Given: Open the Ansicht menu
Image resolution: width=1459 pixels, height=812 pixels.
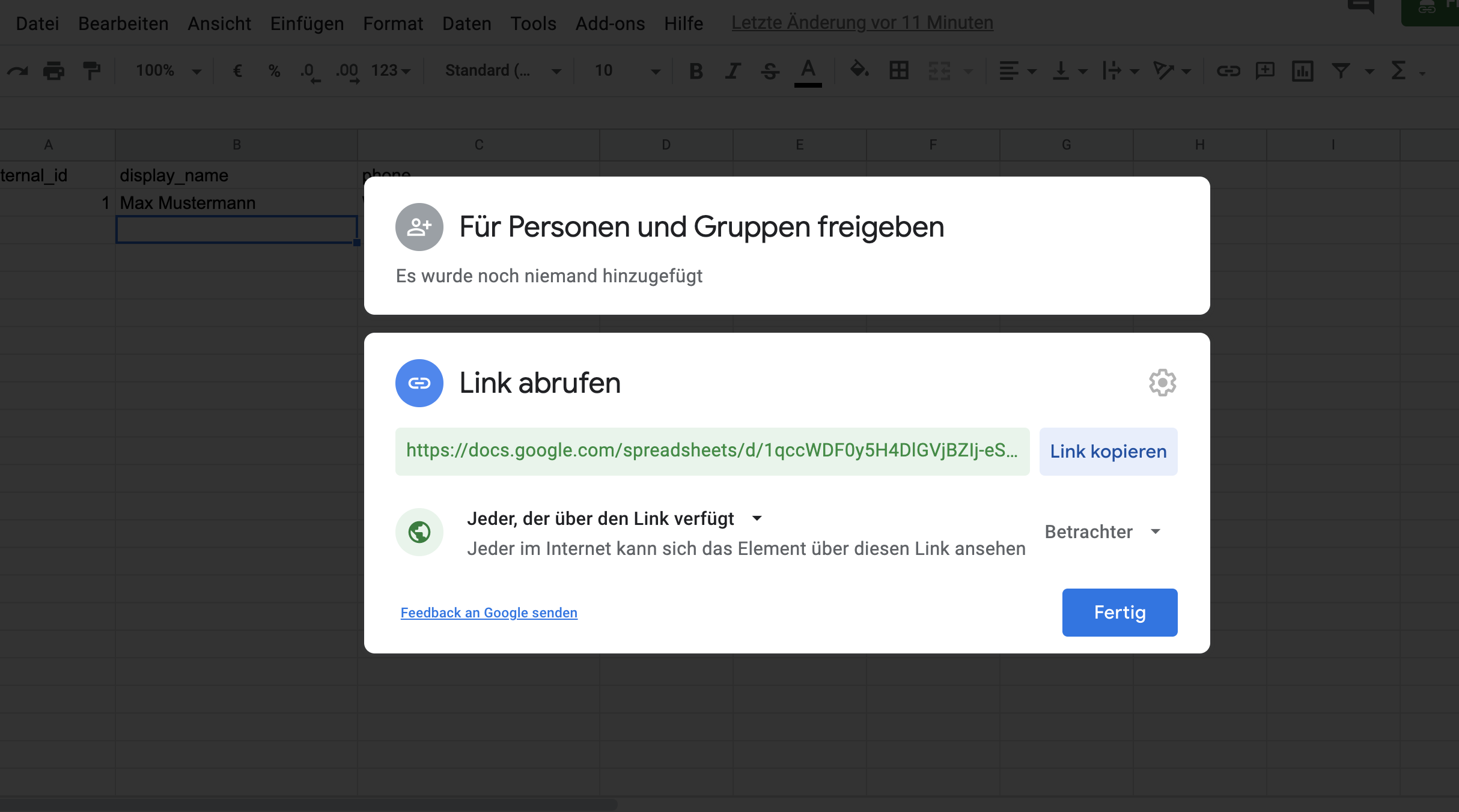Looking at the screenshot, I should click(219, 23).
